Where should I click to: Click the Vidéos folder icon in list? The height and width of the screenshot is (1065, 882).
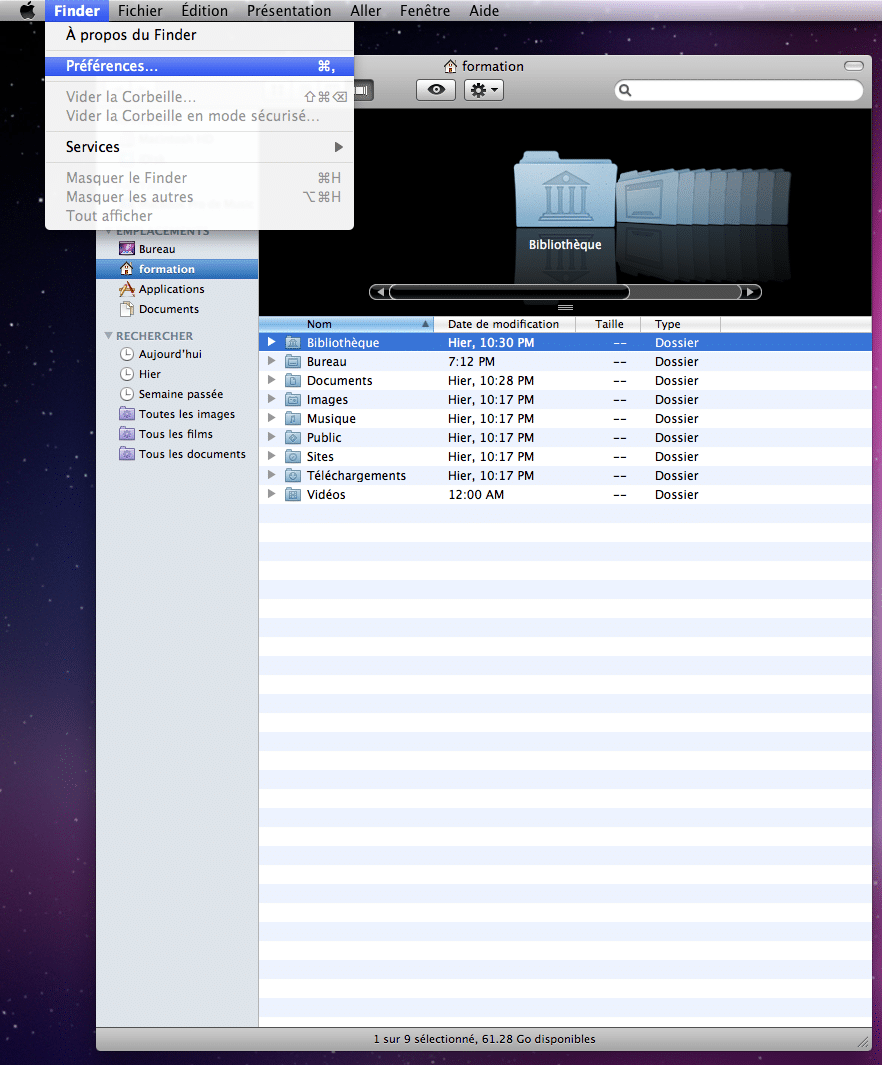click(x=293, y=494)
